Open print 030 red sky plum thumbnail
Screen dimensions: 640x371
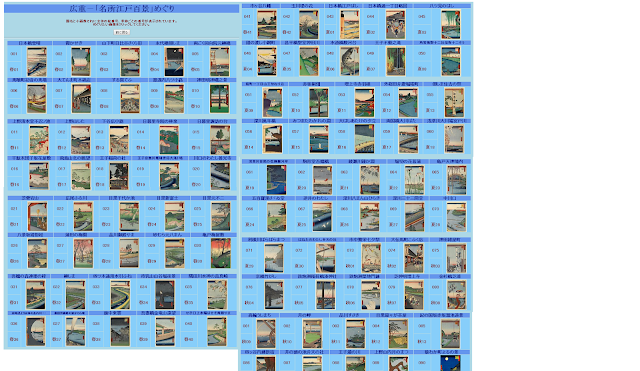click(221, 253)
